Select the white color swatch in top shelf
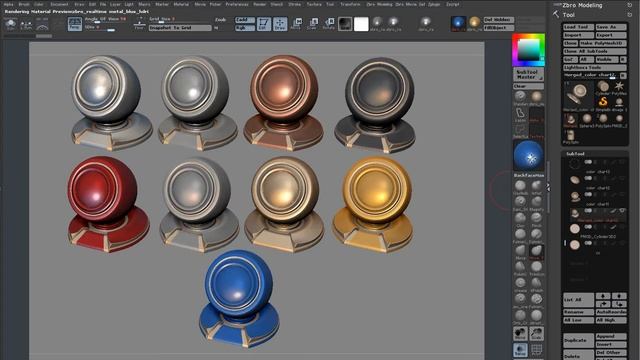The image size is (640, 360). click(x=361, y=24)
